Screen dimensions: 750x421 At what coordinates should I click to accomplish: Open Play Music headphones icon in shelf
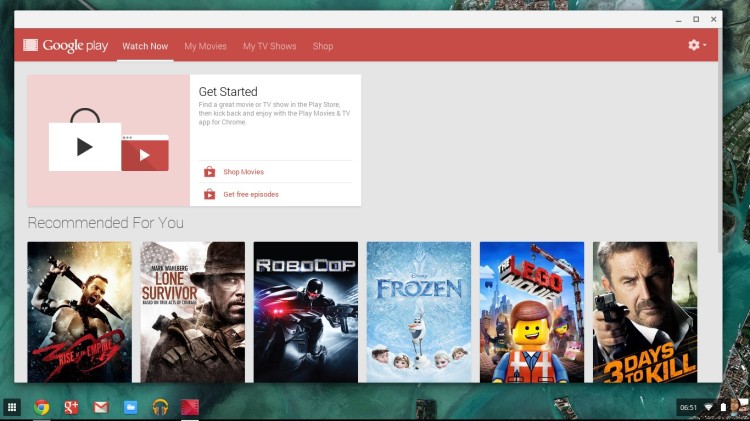160,407
